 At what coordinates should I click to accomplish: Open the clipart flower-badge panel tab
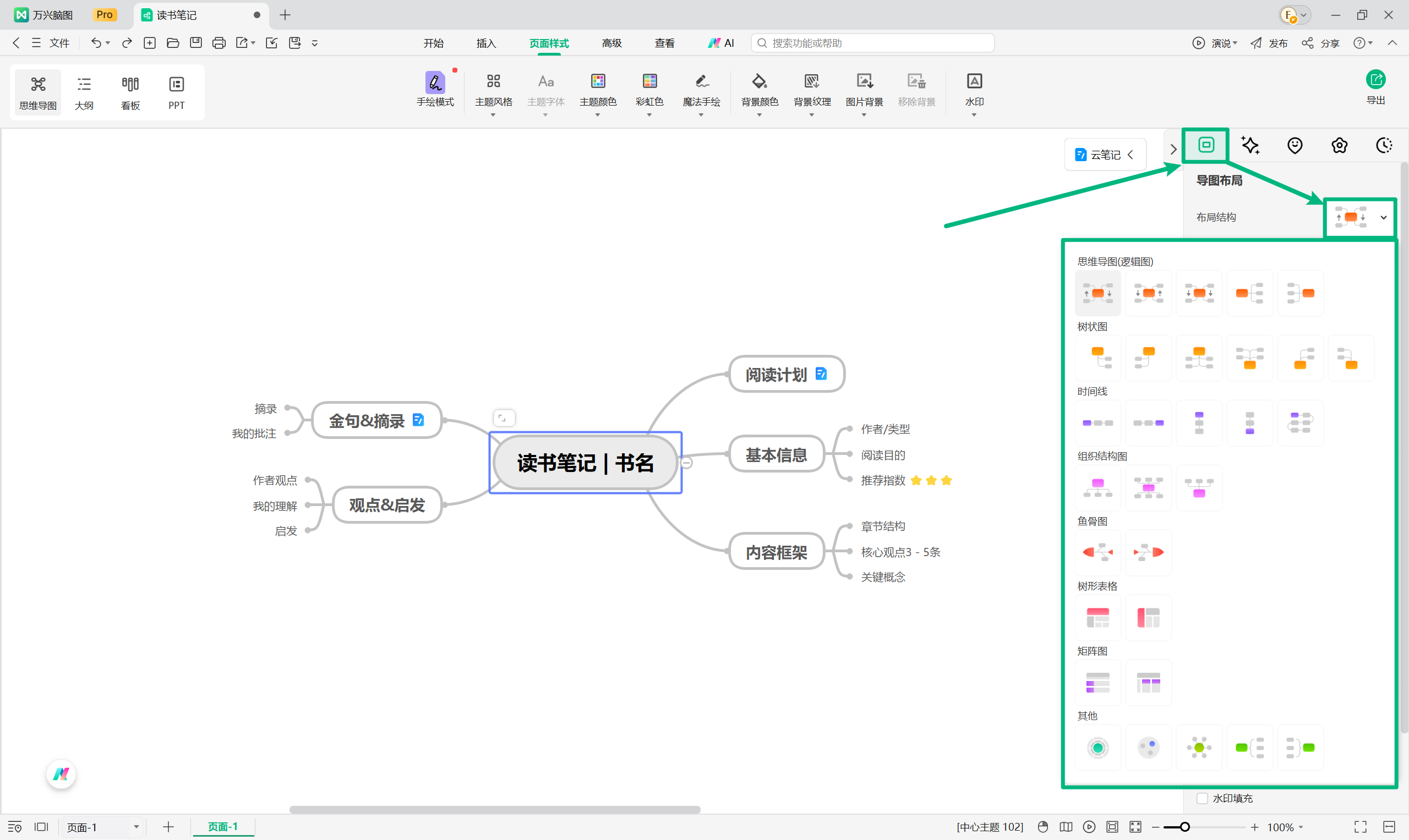point(1339,145)
